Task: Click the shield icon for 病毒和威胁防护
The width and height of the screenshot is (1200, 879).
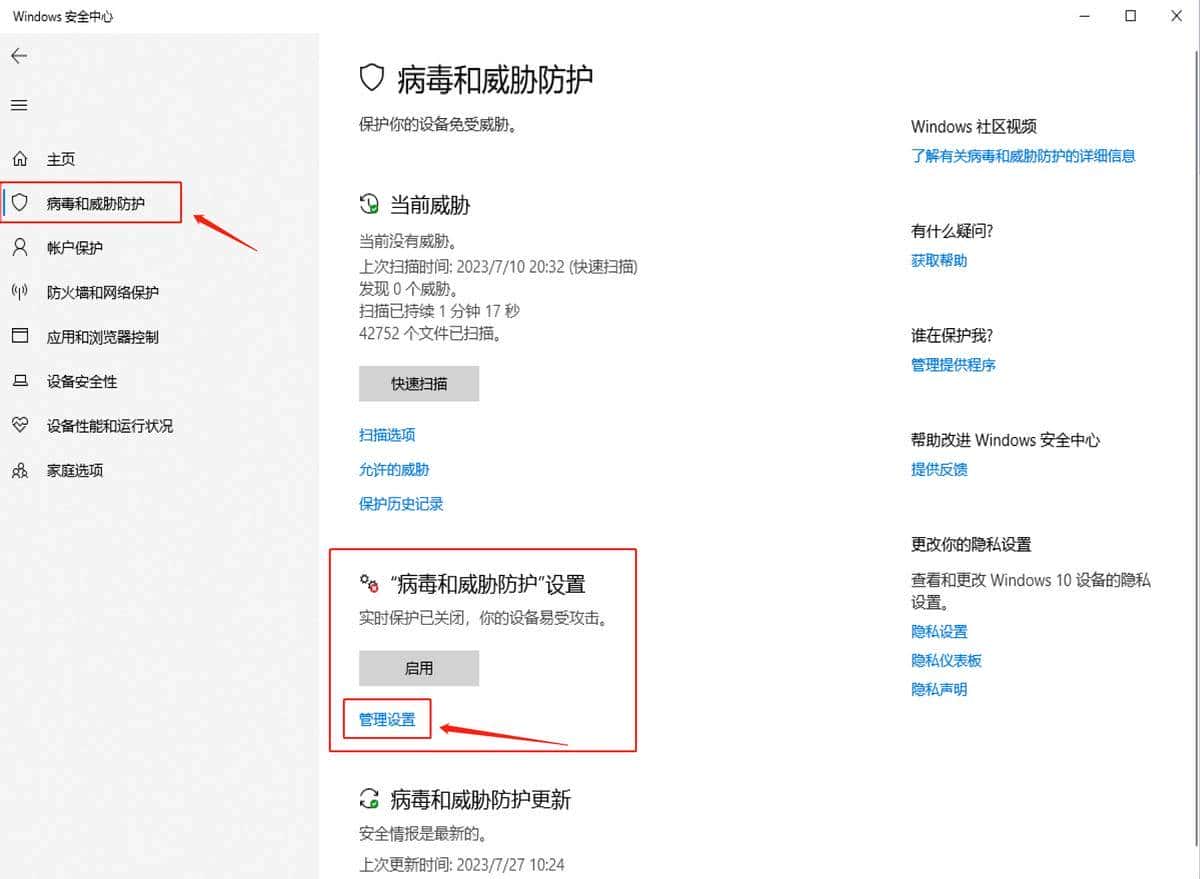Action: [20, 203]
